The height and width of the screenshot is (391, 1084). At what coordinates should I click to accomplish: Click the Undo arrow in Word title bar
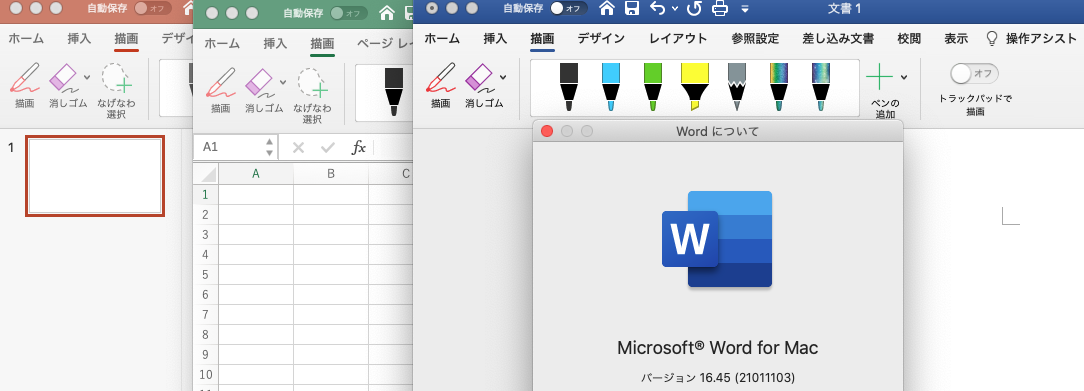click(x=657, y=9)
